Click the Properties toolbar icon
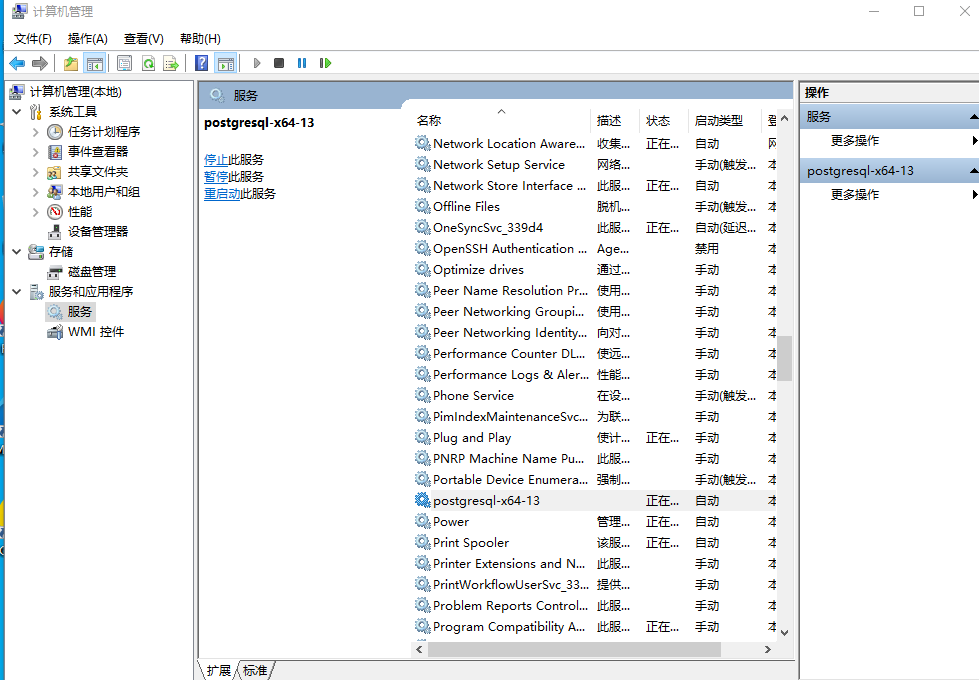Viewport: 979px width, 680px height. pyautogui.click(x=123, y=62)
